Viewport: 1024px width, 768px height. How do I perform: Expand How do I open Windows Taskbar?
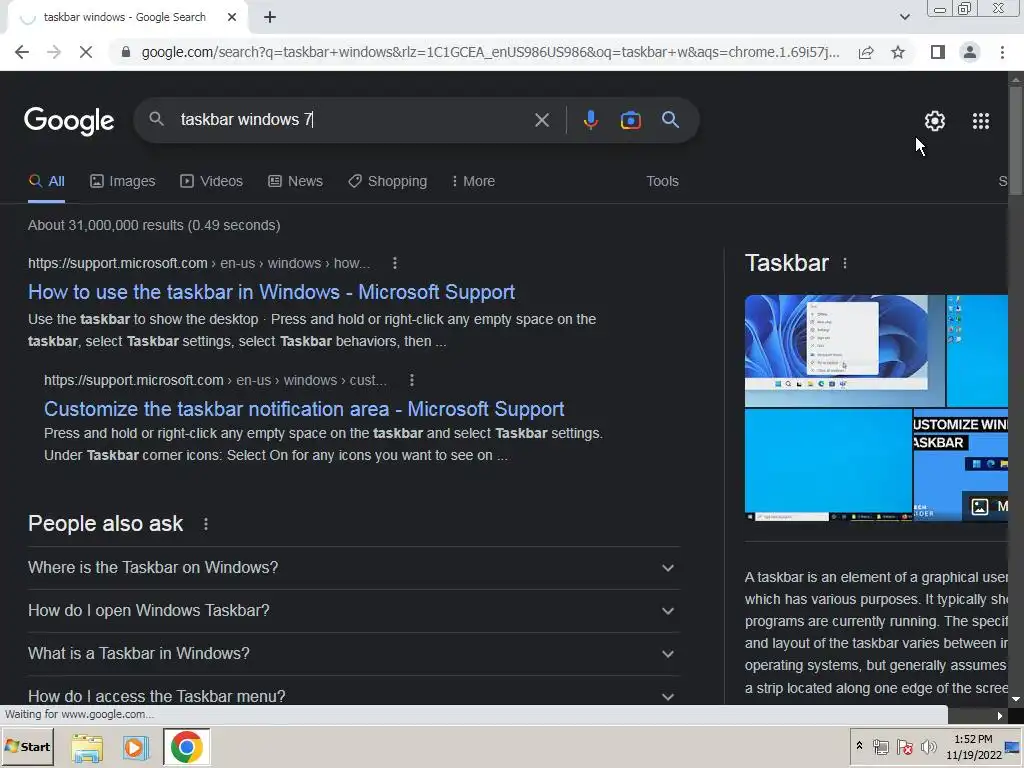[353, 611]
